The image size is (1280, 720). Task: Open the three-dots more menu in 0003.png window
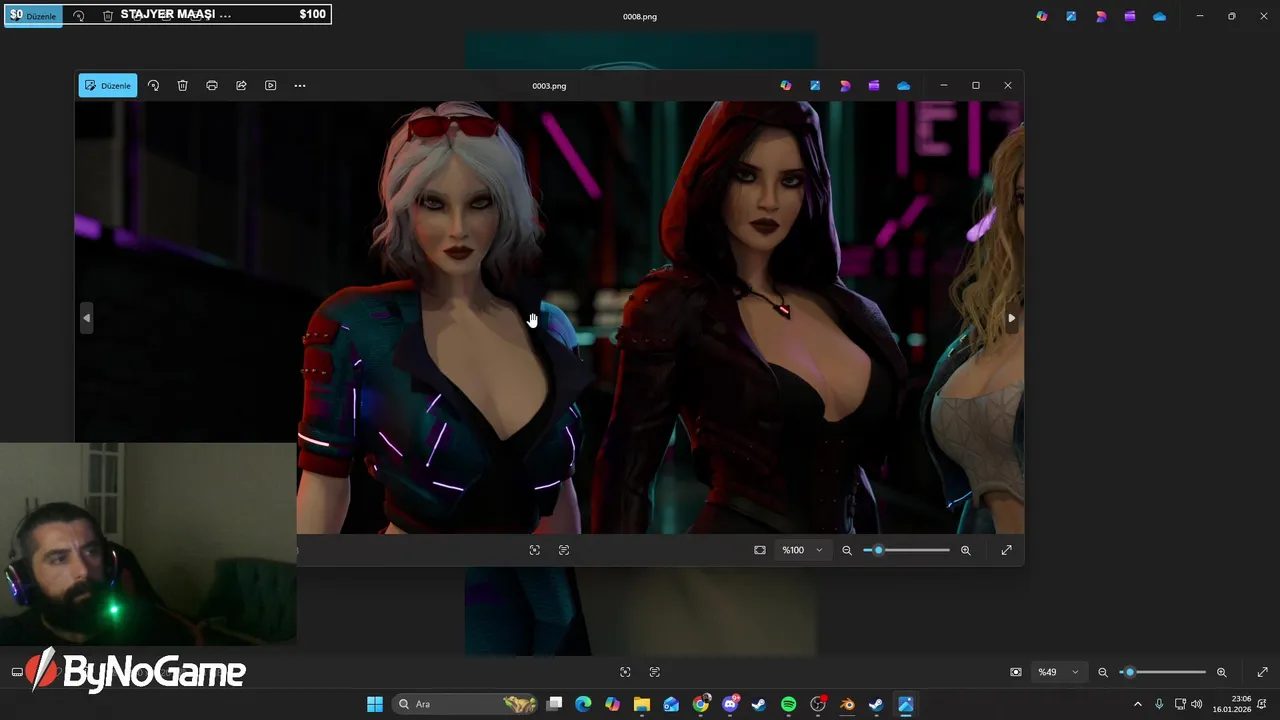tap(300, 86)
